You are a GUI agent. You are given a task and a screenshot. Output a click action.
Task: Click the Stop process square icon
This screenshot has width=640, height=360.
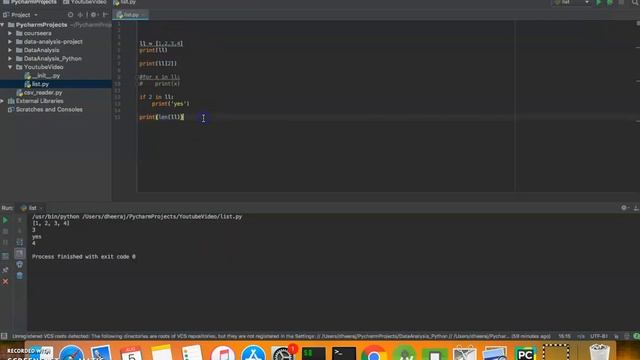[x=5, y=231]
